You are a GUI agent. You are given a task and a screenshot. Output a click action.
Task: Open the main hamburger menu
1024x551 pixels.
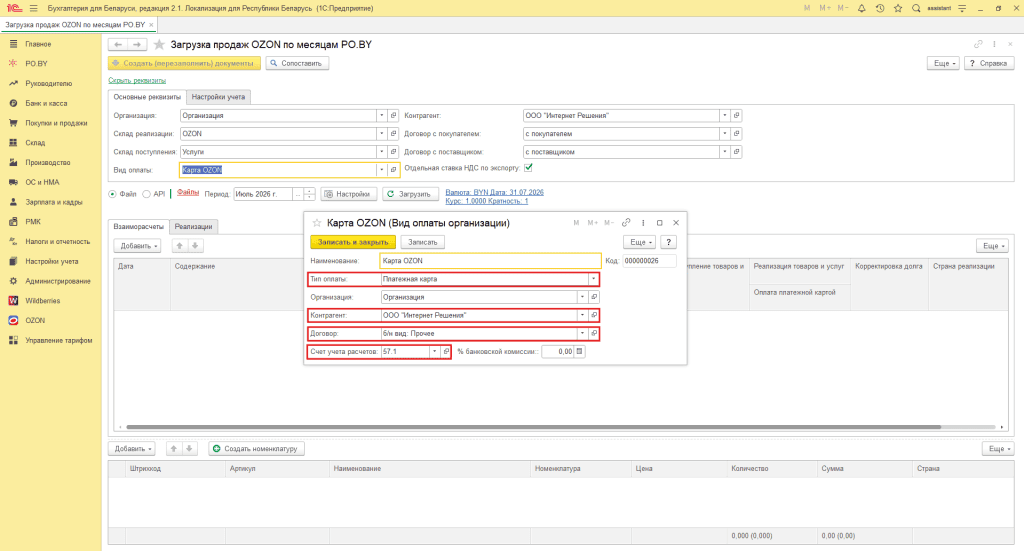34,8
